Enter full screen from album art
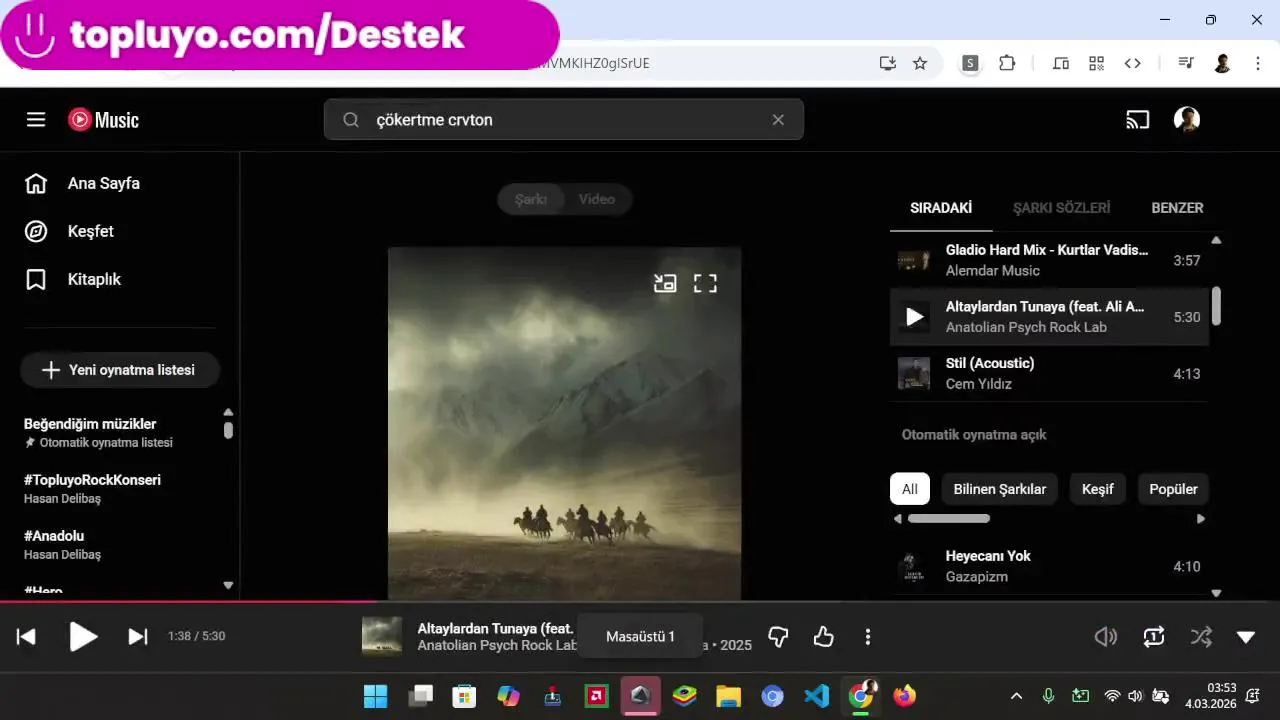This screenshot has width=1280, height=720. 706,283
